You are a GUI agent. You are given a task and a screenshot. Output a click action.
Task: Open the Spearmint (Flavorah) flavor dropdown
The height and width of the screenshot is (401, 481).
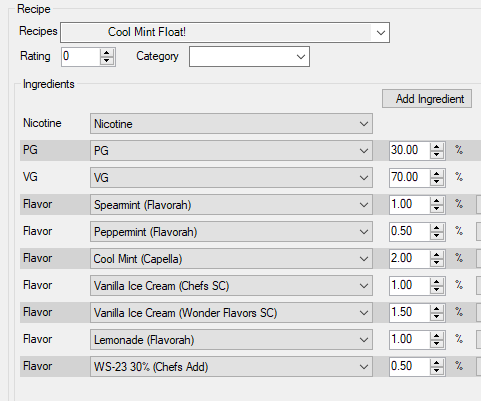point(231,205)
